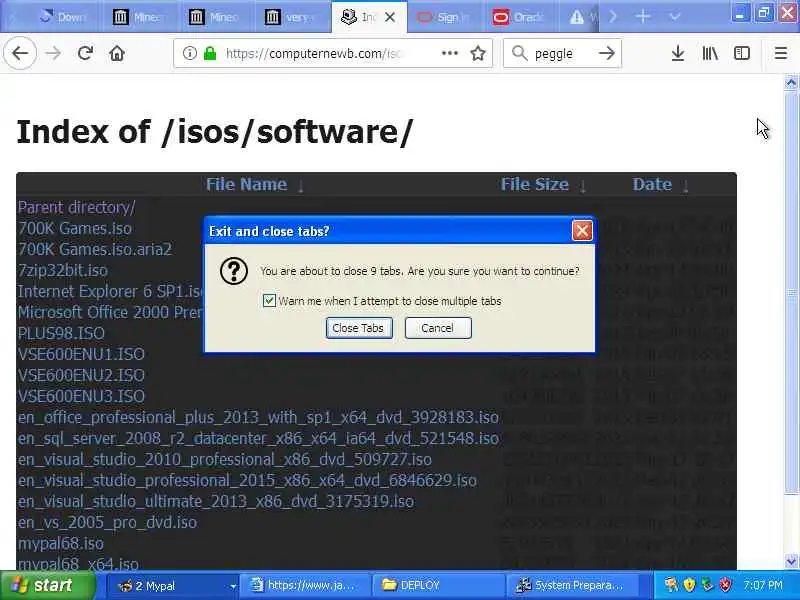Open mypal68.iso link
Image resolution: width=800 pixels, height=600 pixels.
(x=60, y=543)
